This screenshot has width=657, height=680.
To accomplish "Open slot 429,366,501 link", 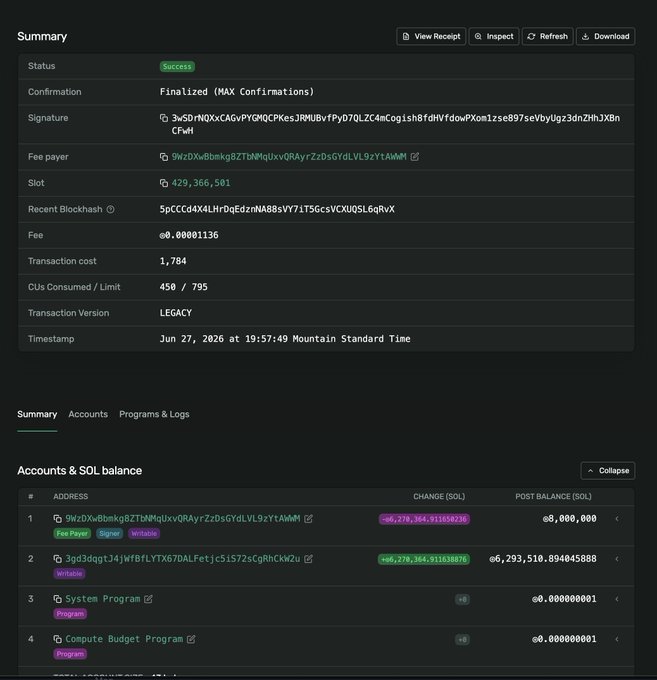I will pos(201,183).
